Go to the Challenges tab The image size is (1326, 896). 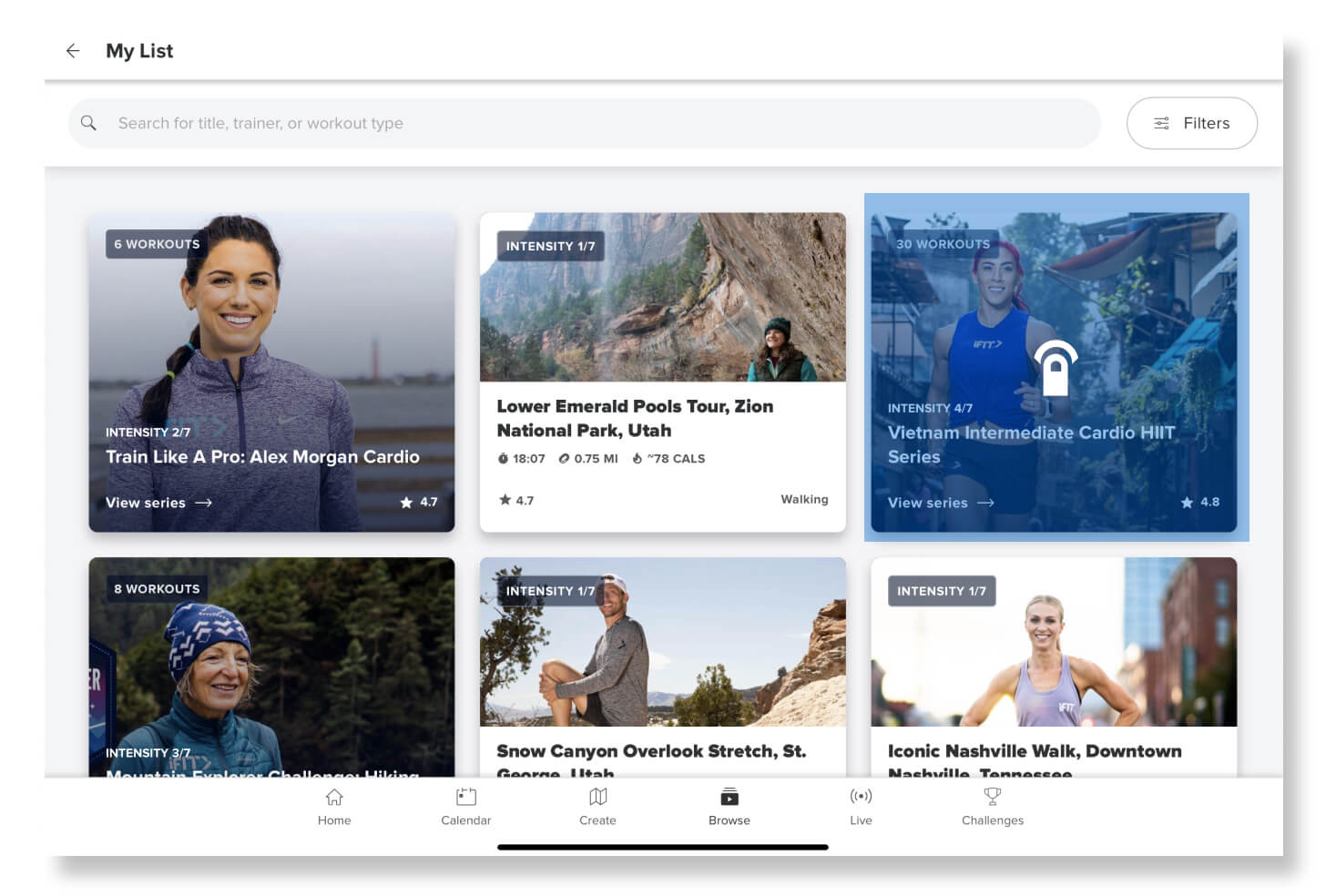[993, 807]
